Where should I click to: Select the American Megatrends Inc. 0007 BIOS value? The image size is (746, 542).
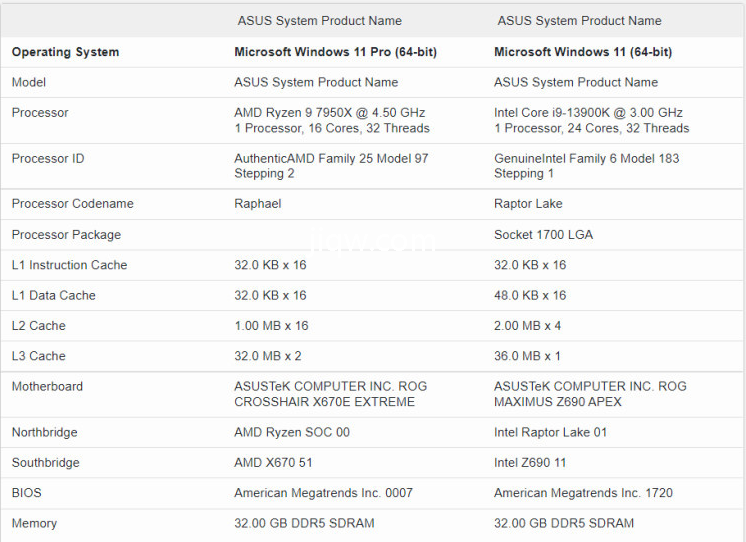(x=323, y=493)
